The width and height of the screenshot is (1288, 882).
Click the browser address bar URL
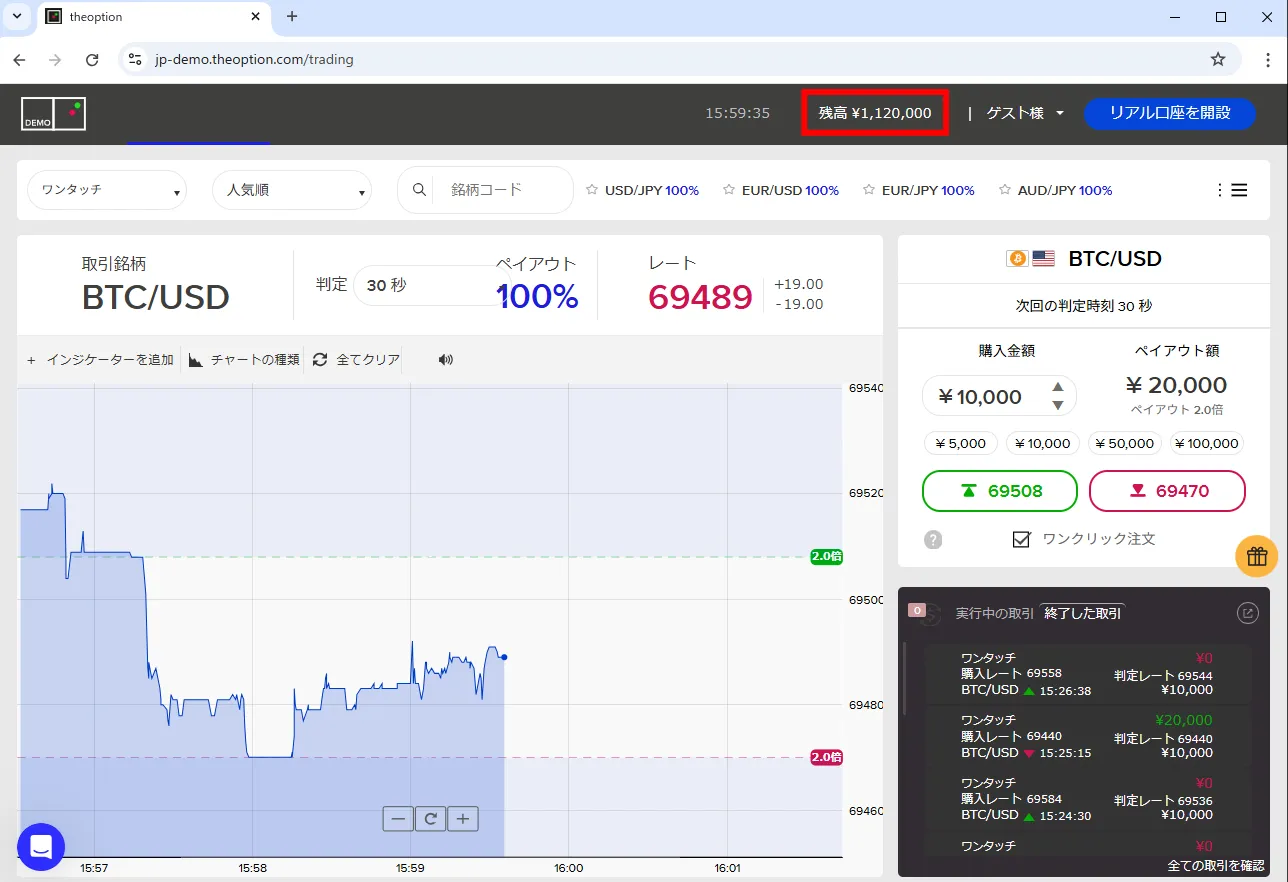pyautogui.click(x=255, y=60)
